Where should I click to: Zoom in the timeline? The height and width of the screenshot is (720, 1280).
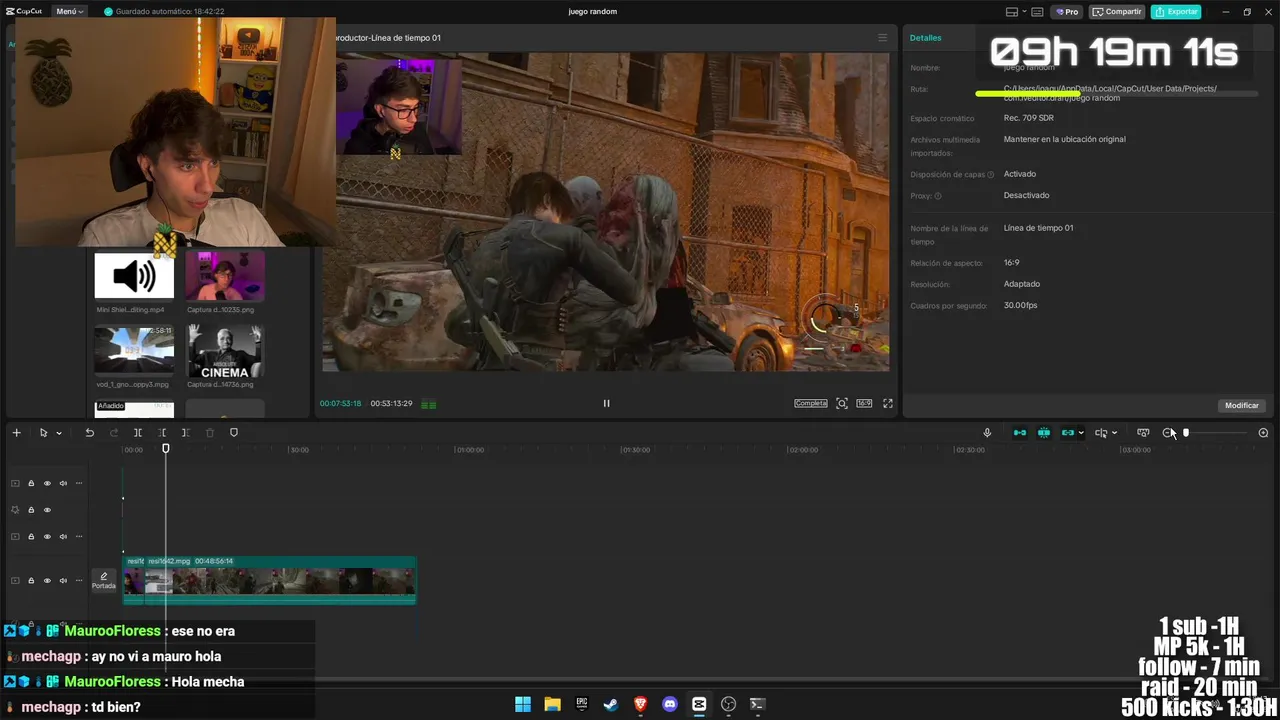pos(1263,433)
